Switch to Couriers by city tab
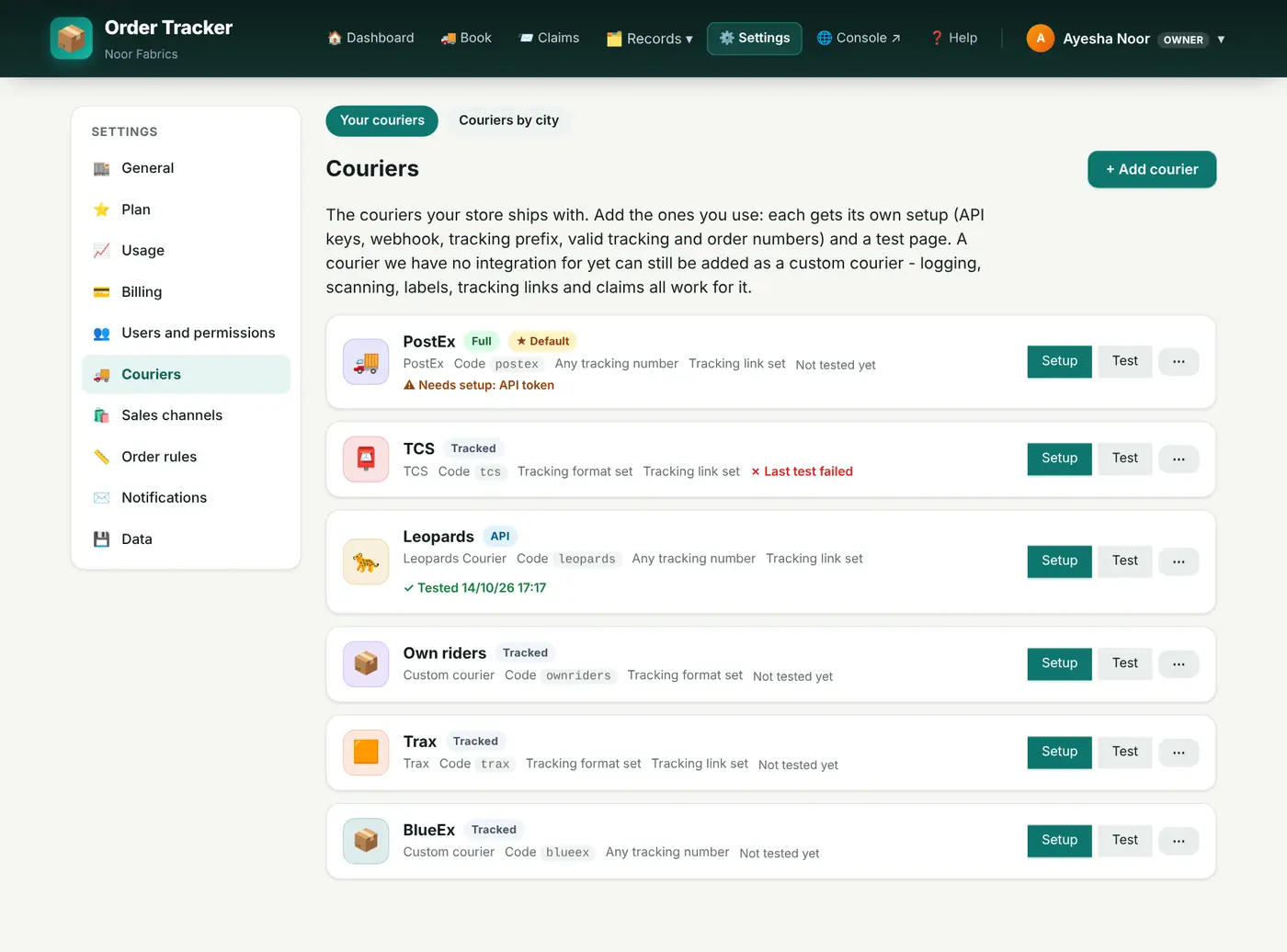Screen dimensions: 1287x952 (508, 120)
